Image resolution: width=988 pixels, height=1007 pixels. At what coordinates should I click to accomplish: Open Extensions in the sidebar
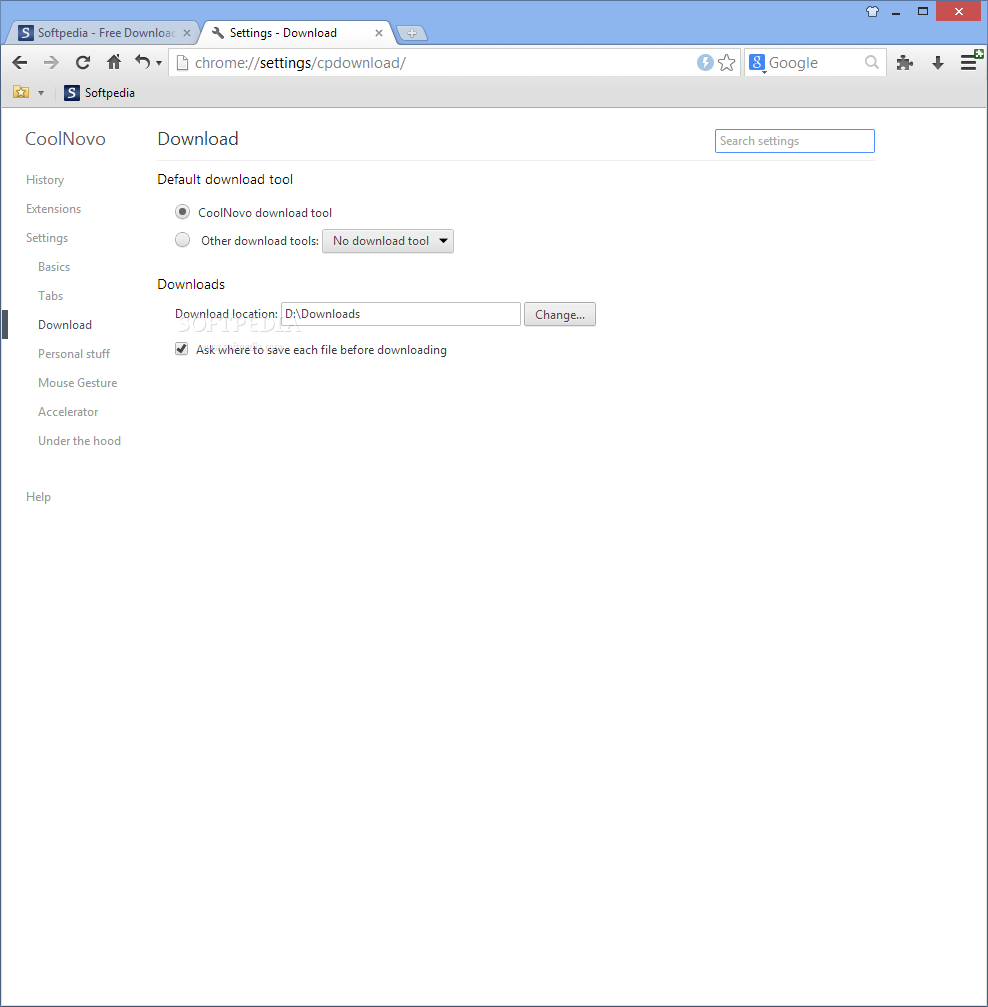53,209
